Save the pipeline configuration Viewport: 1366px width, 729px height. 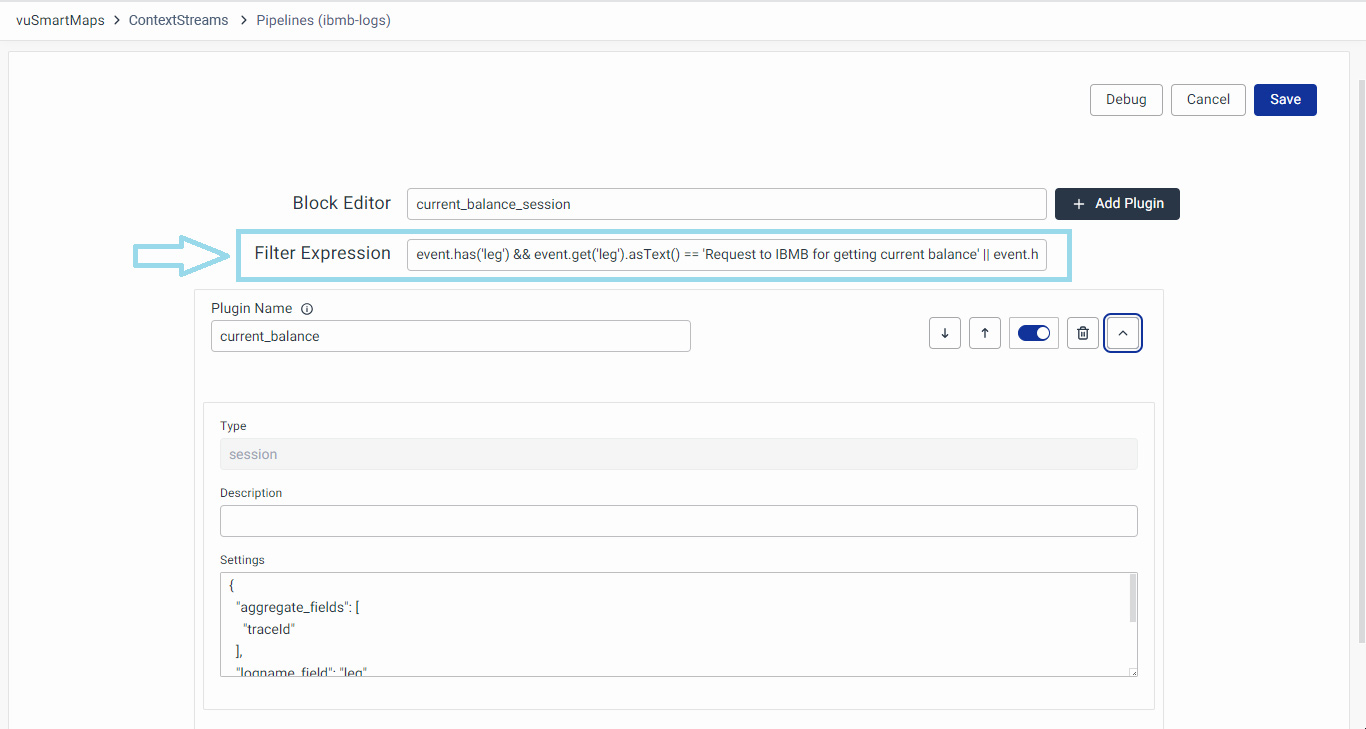1285,99
